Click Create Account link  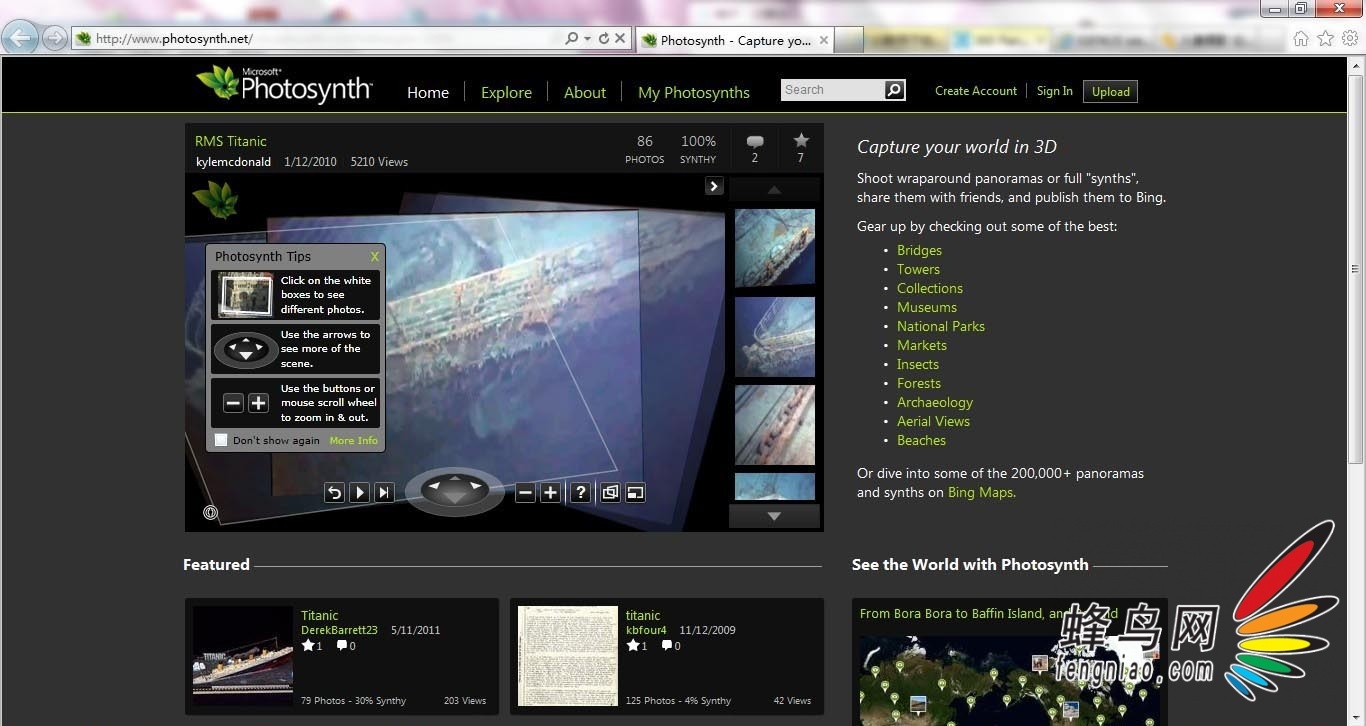pos(976,91)
